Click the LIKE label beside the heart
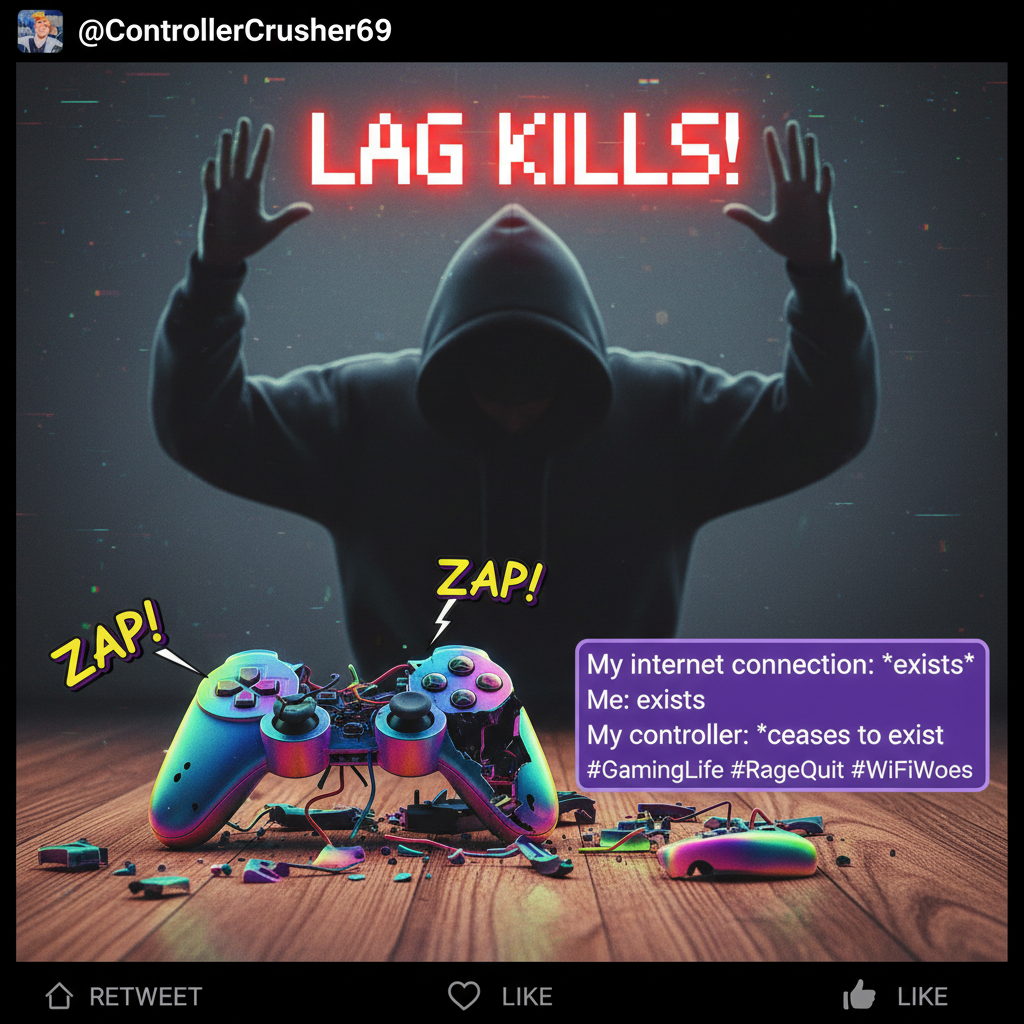This screenshot has width=1024, height=1024. coord(527,997)
